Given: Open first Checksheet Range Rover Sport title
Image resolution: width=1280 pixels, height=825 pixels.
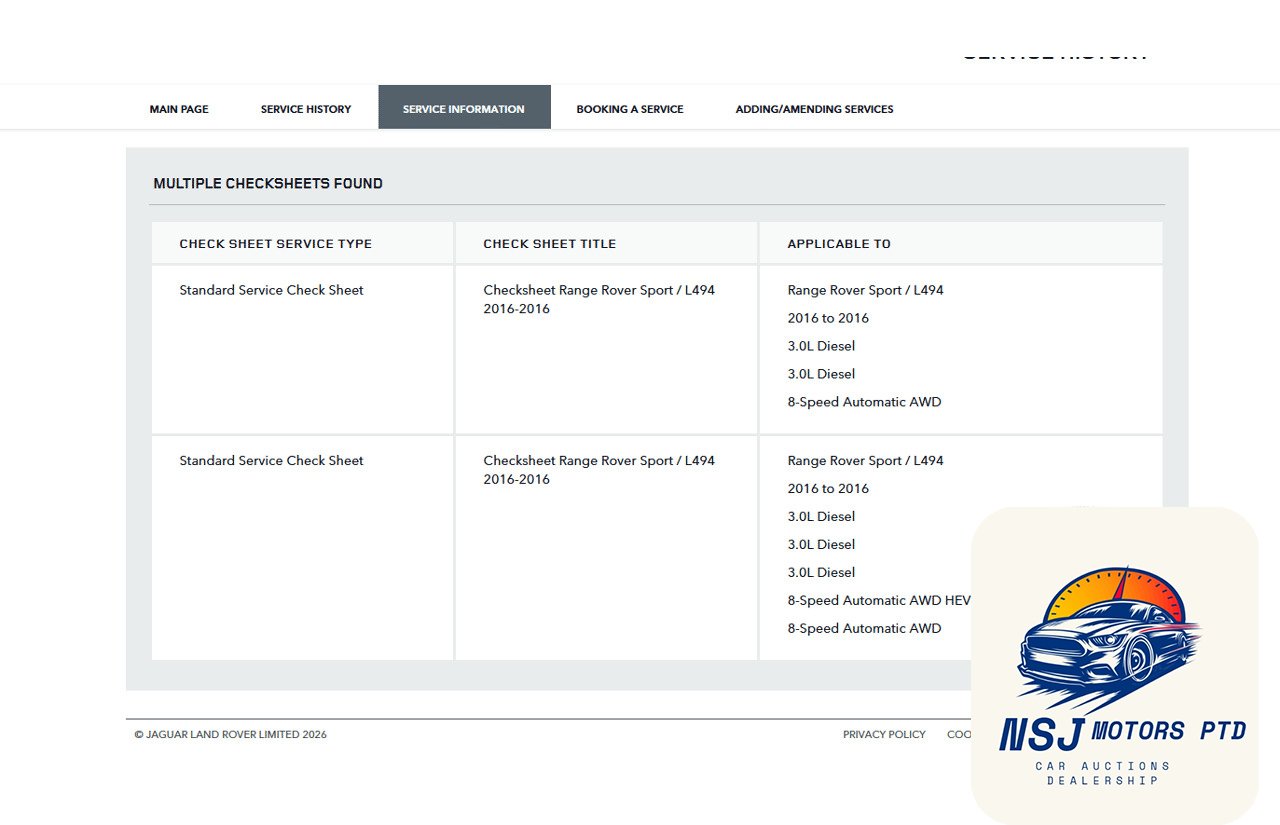Looking at the screenshot, I should (x=599, y=299).
